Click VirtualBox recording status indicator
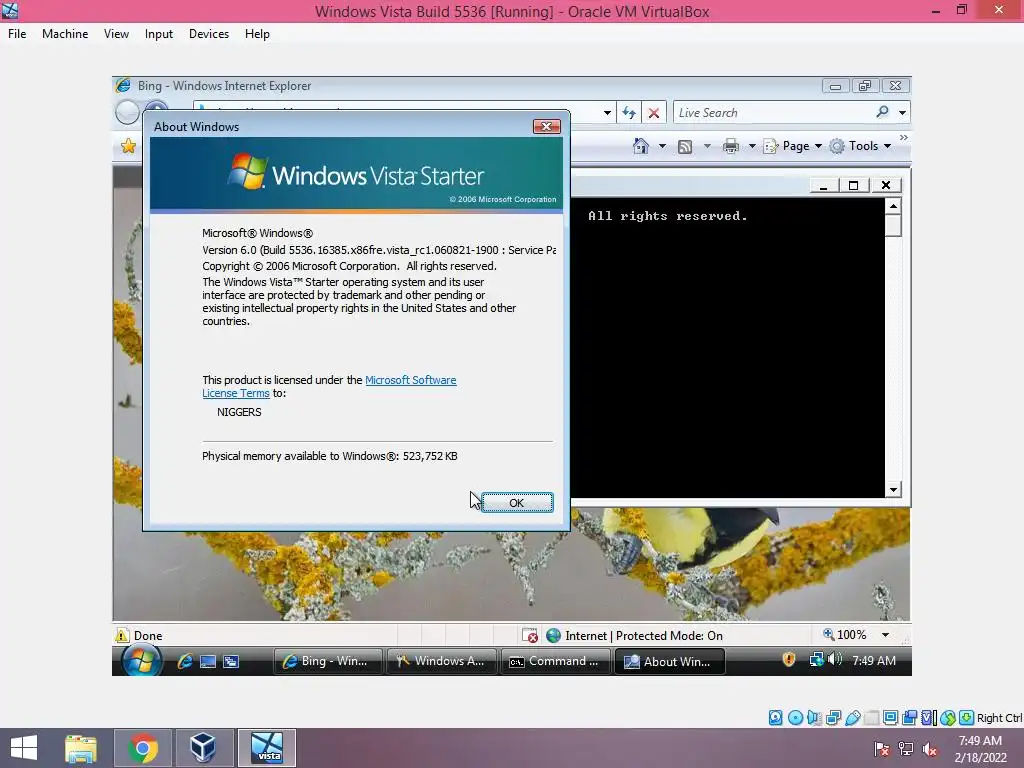The width and height of the screenshot is (1024, 768). [x=909, y=718]
